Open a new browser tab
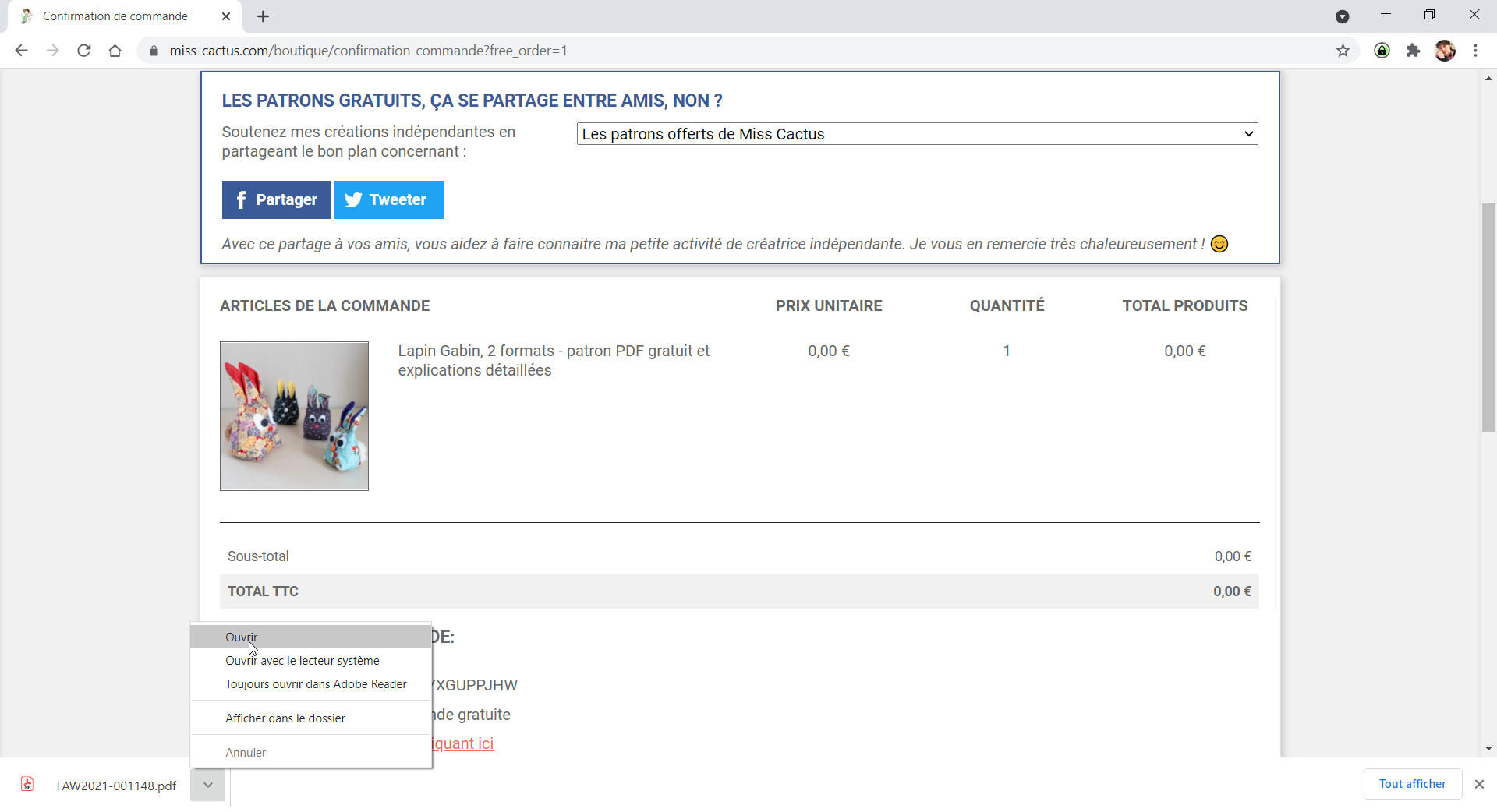 point(262,16)
